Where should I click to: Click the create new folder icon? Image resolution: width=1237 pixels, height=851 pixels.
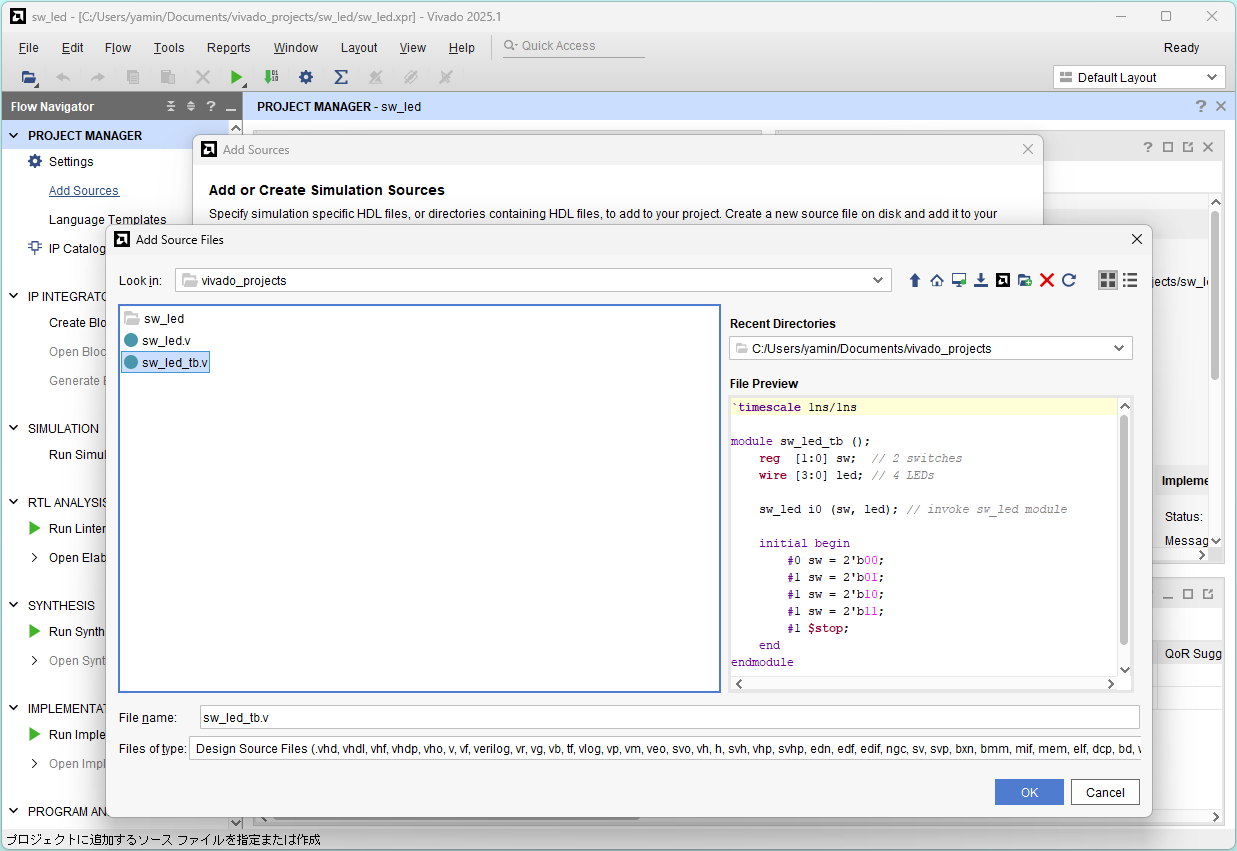pos(1025,281)
